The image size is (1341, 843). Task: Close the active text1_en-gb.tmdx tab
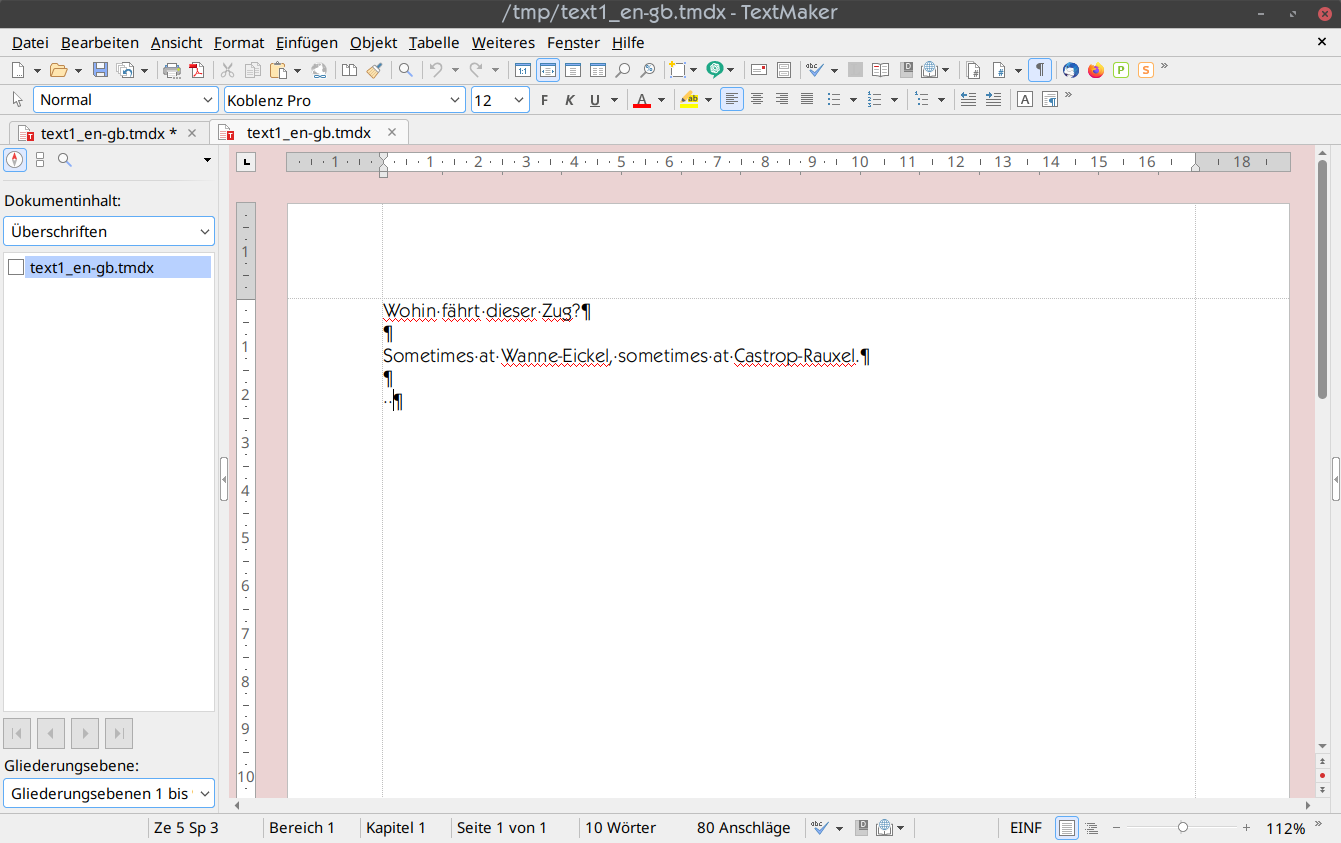pyautogui.click(x=392, y=132)
